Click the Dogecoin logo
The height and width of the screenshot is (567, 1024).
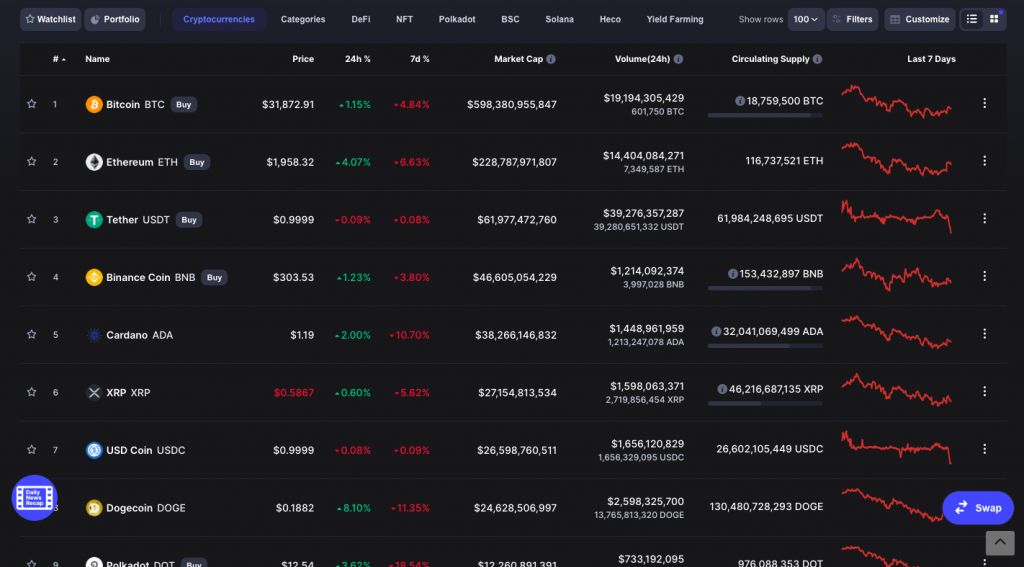point(94,508)
